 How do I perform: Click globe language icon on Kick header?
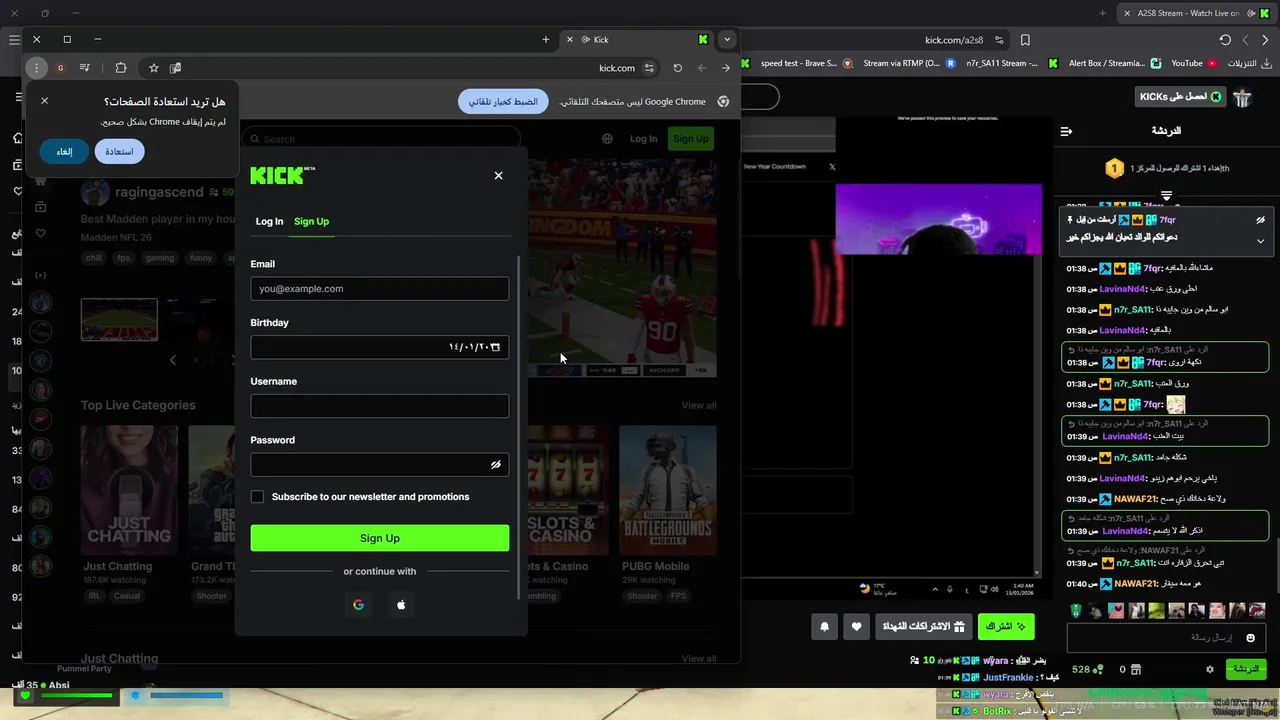pos(607,139)
